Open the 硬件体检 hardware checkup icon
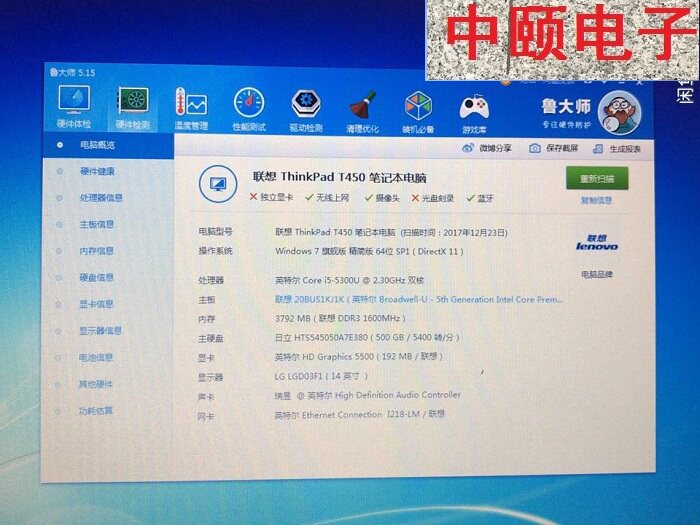700x525 pixels. click(74, 103)
